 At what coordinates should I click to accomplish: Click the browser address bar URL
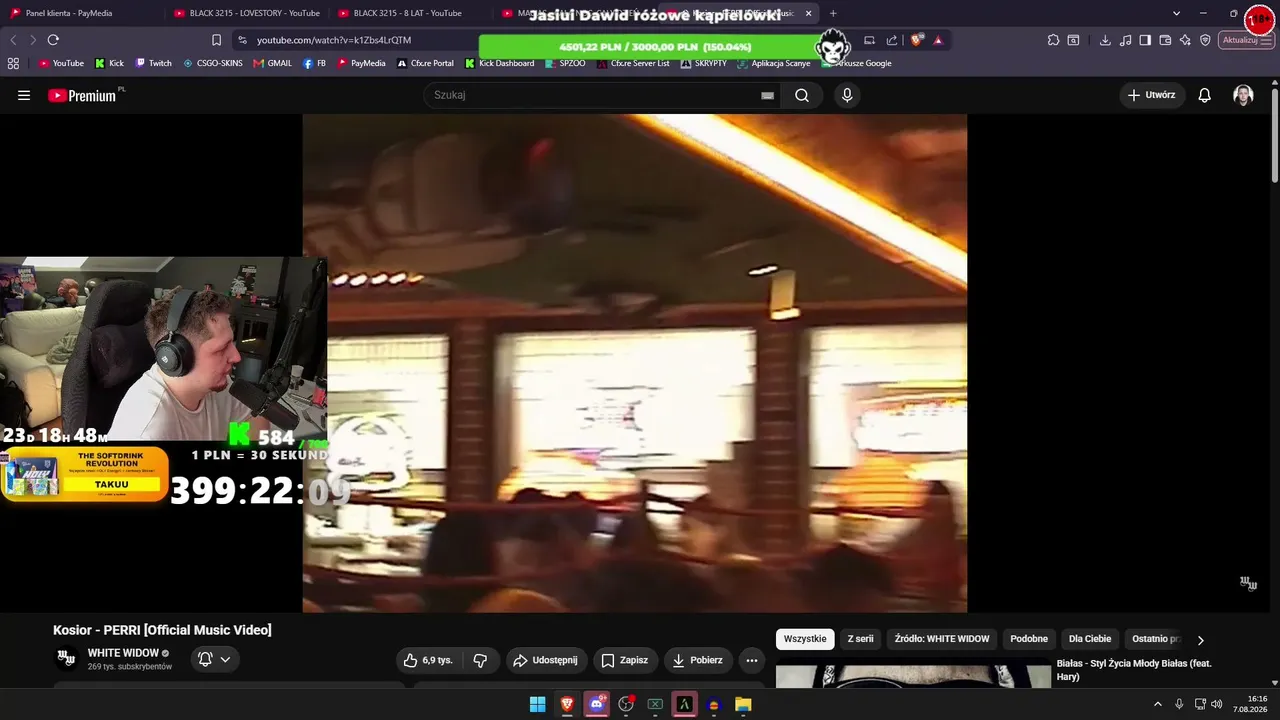(334, 40)
